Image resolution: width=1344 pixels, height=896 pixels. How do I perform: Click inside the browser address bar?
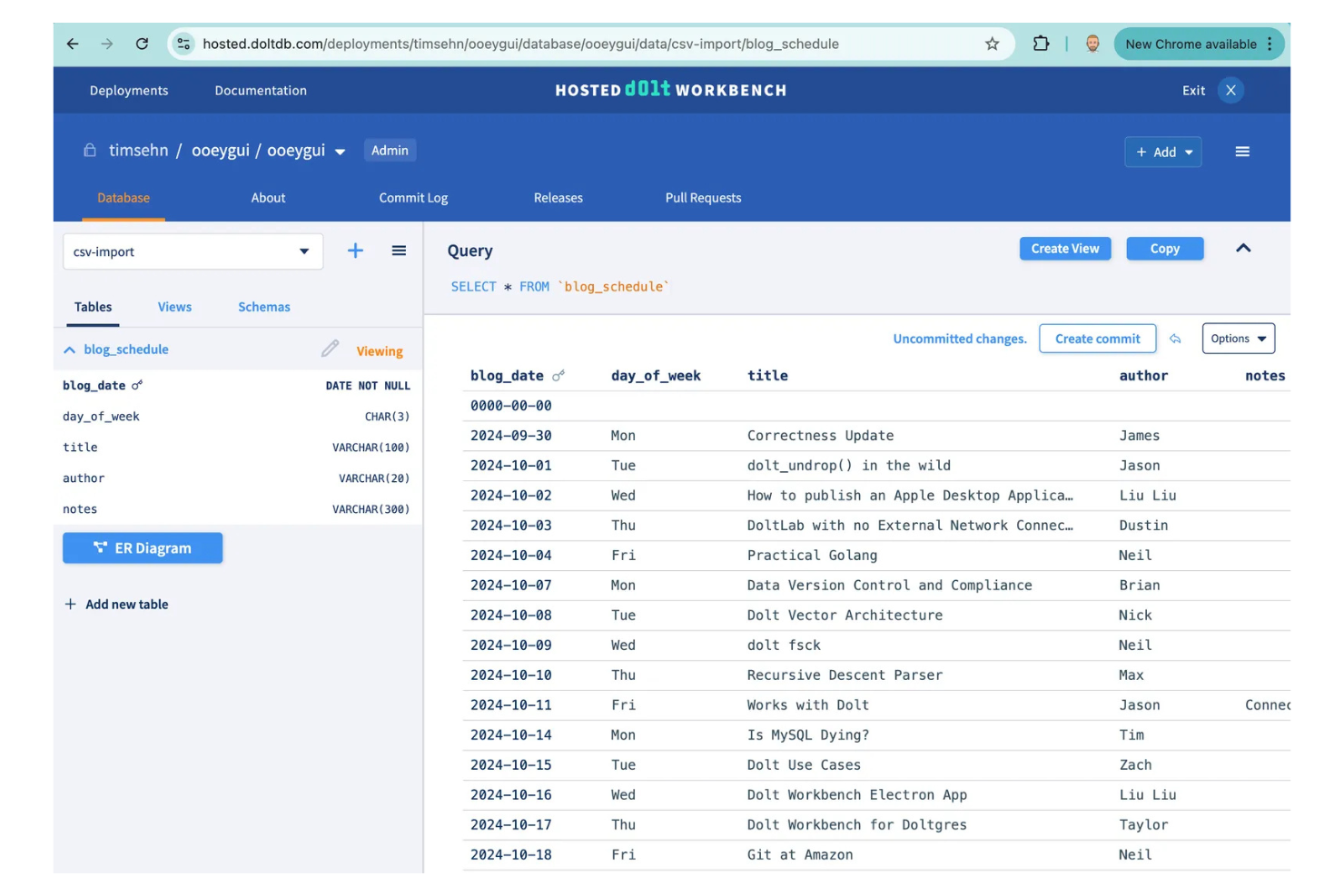pos(545,44)
